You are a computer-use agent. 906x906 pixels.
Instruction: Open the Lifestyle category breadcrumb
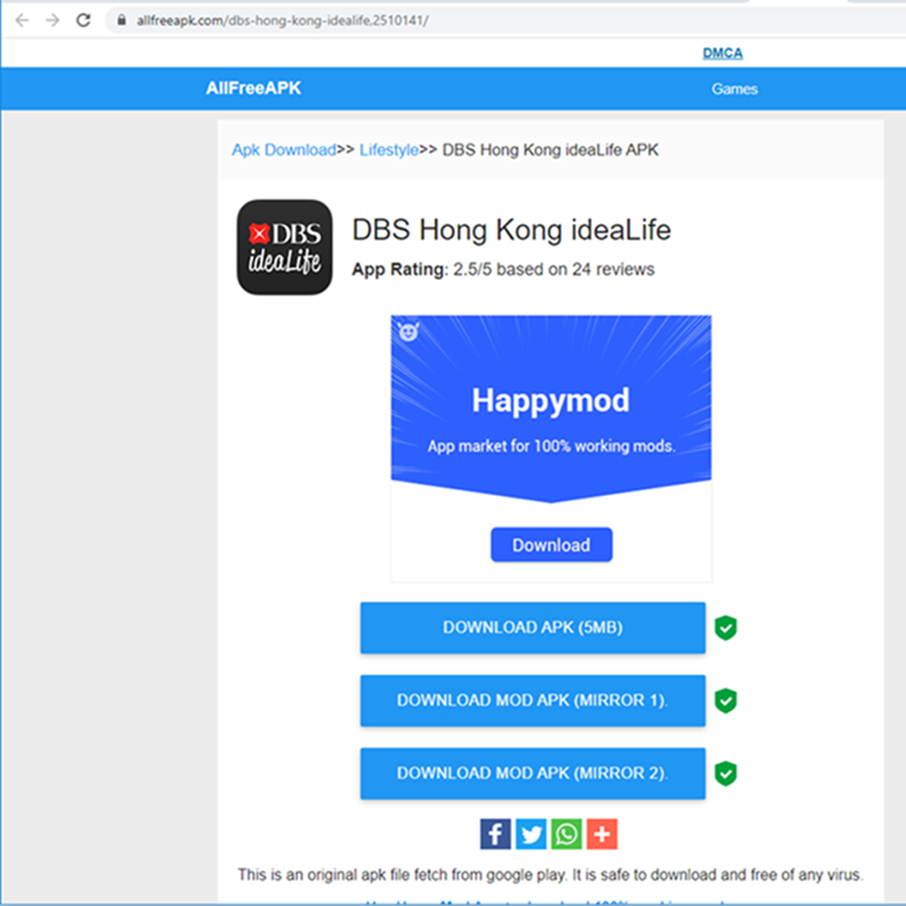coord(389,150)
